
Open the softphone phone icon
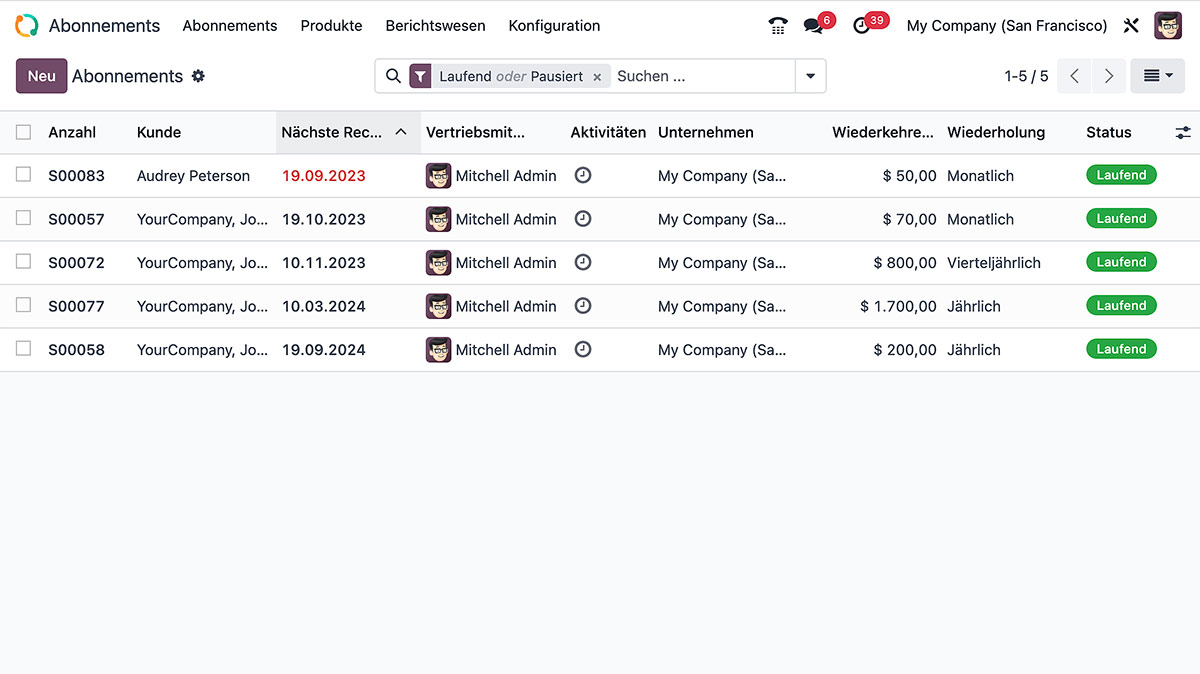point(778,25)
